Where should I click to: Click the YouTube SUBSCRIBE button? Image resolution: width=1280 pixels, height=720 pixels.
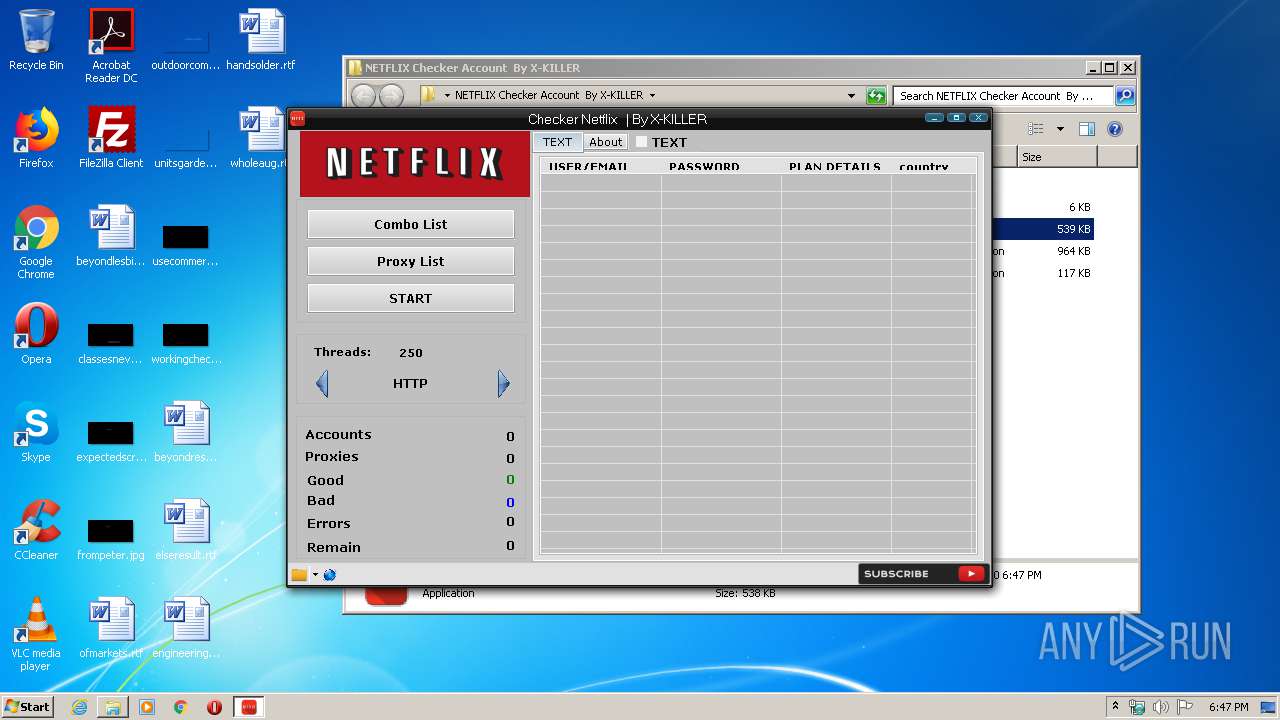tap(922, 574)
